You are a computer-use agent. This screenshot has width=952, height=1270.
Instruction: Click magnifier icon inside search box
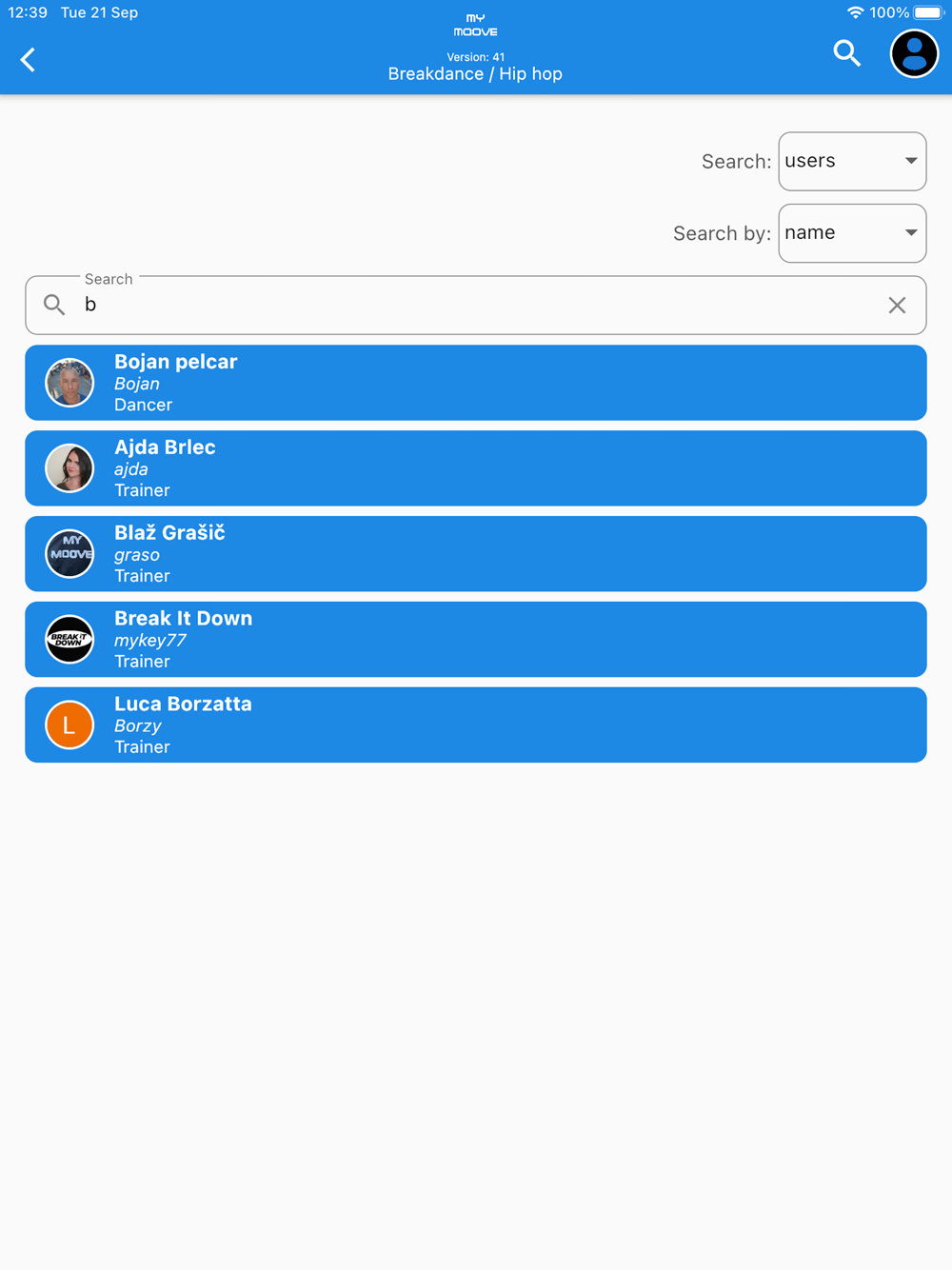(x=54, y=305)
